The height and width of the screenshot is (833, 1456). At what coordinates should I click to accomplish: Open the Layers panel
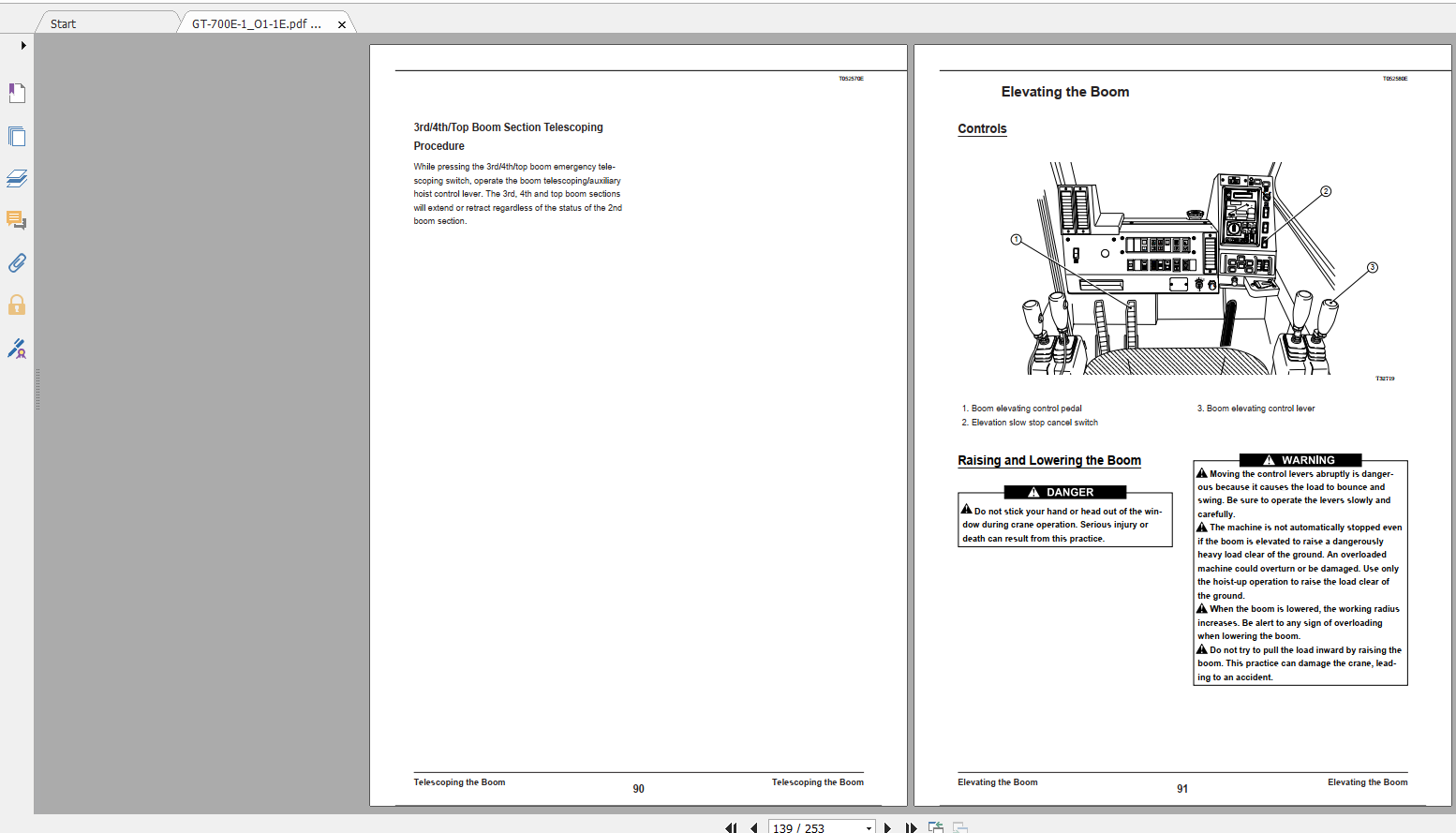[17, 178]
